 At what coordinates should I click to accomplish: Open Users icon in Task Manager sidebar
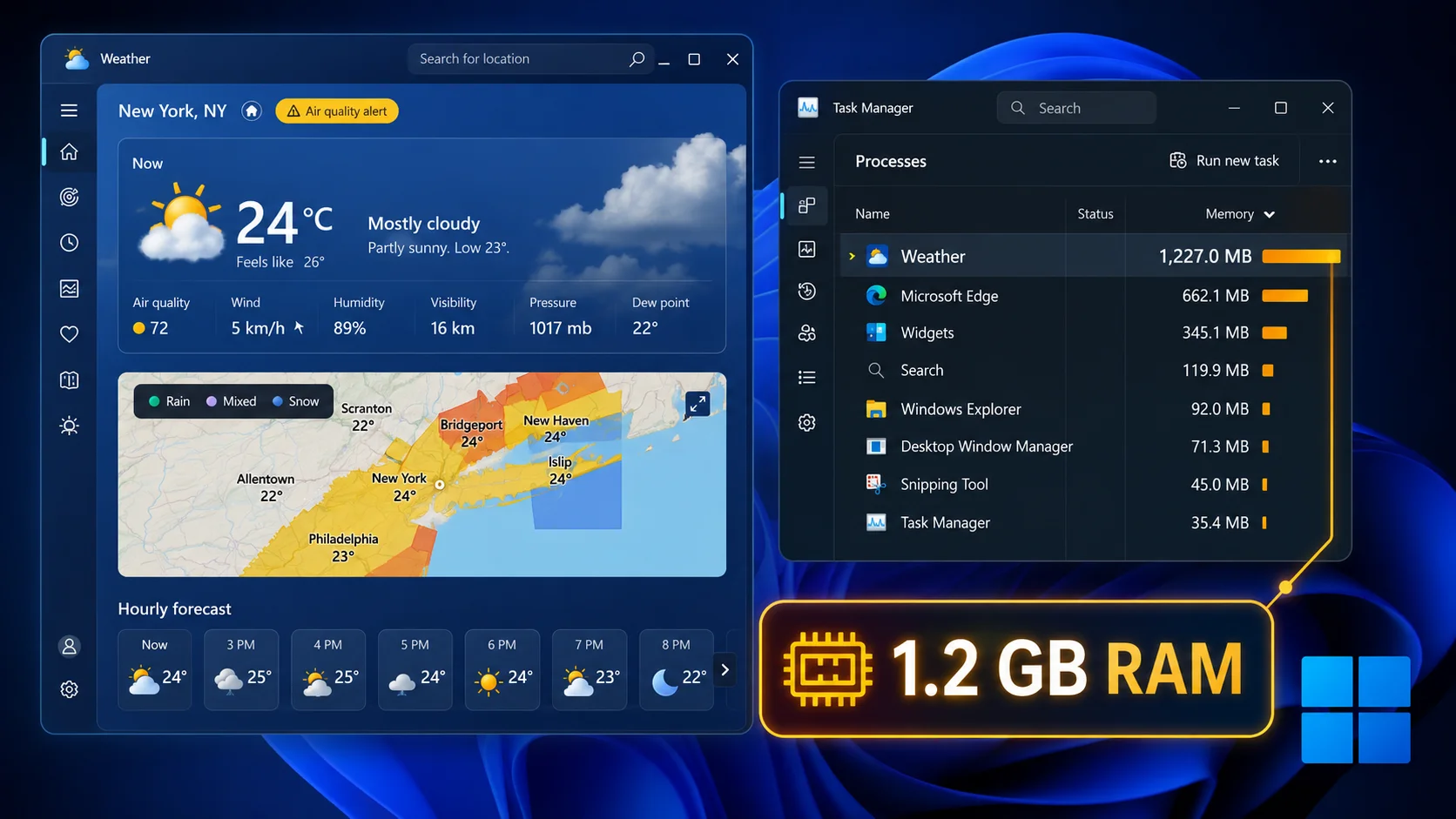coord(807,333)
